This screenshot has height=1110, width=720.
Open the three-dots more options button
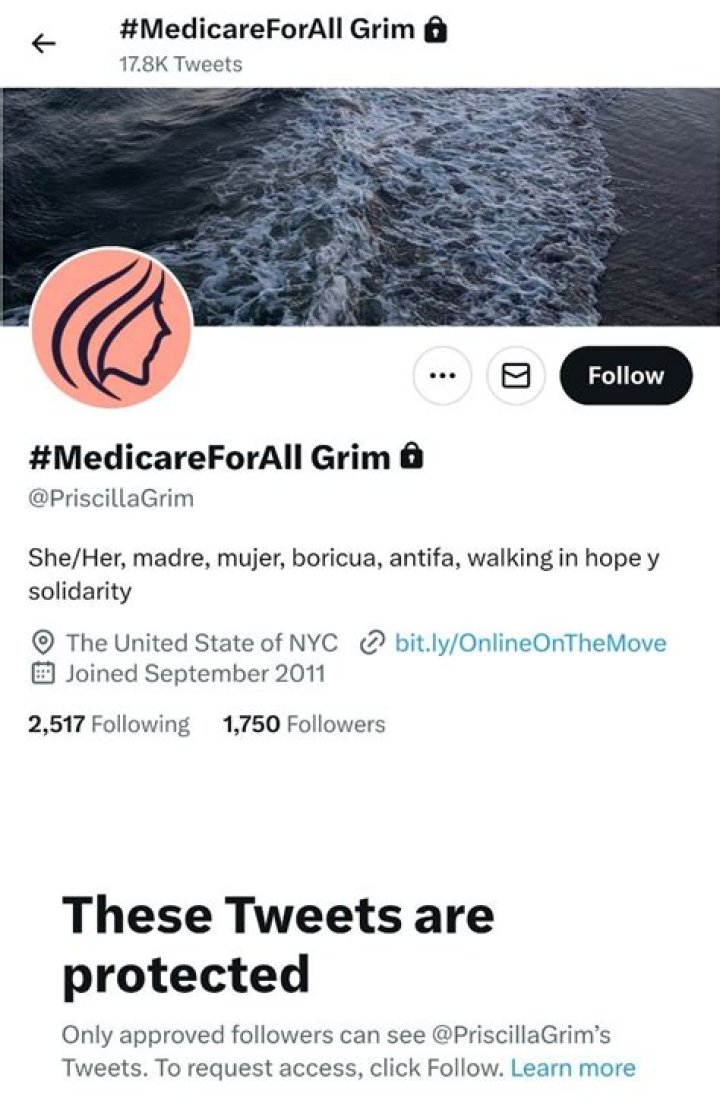pyautogui.click(x=442, y=376)
